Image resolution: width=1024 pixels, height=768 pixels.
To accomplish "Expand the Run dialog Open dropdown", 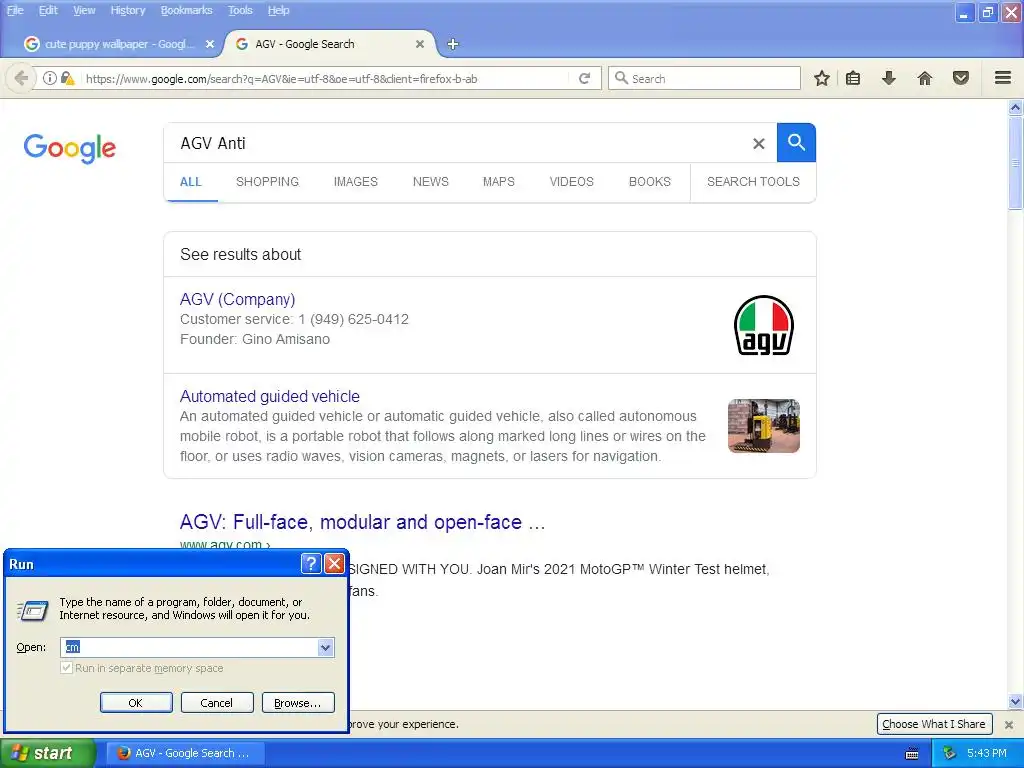I will tap(325, 647).
